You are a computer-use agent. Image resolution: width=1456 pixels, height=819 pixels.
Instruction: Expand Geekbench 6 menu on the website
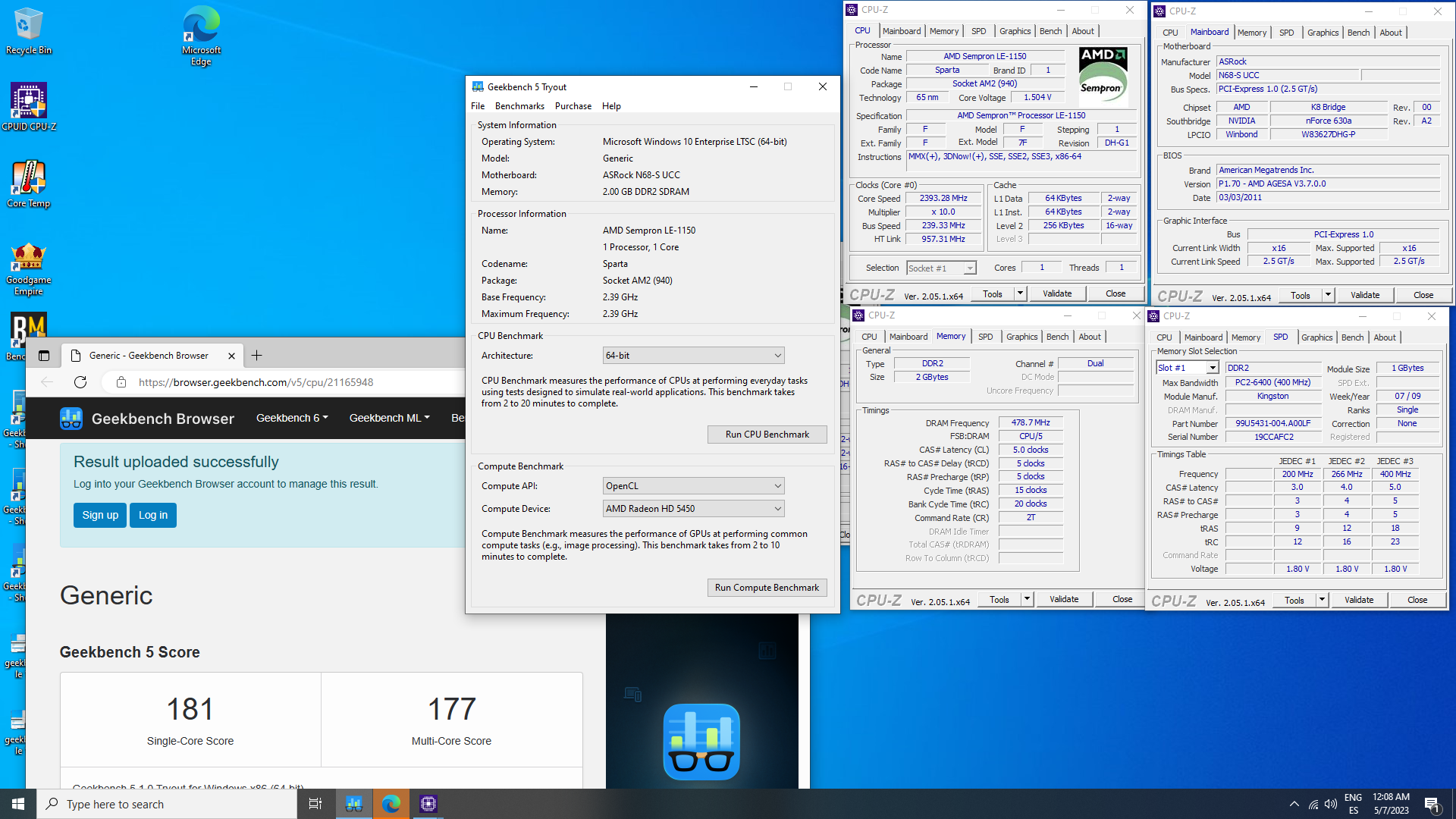pyautogui.click(x=292, y=418)
